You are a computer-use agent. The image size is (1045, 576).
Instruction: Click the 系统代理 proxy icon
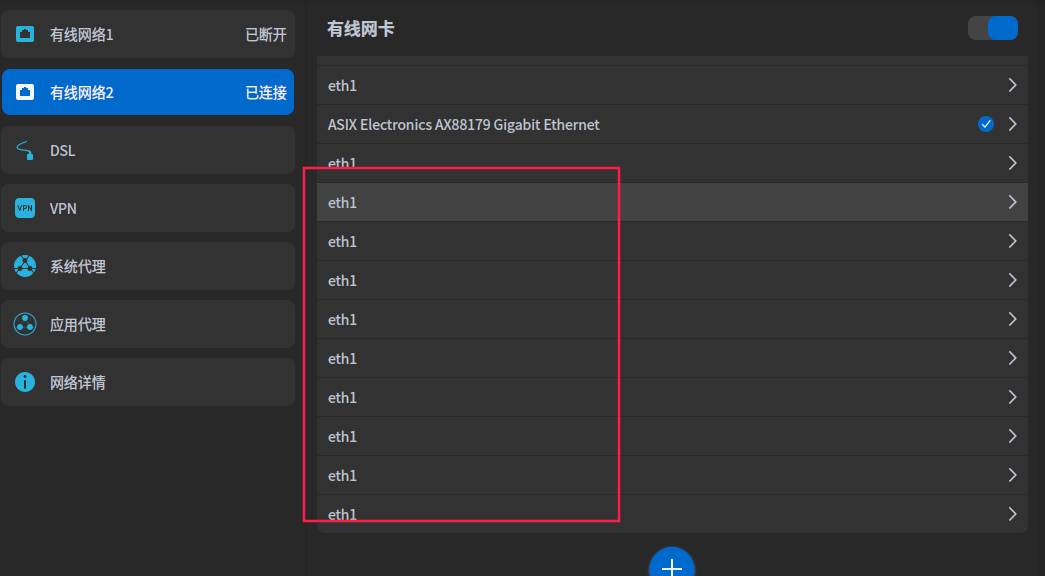(24, 266)
